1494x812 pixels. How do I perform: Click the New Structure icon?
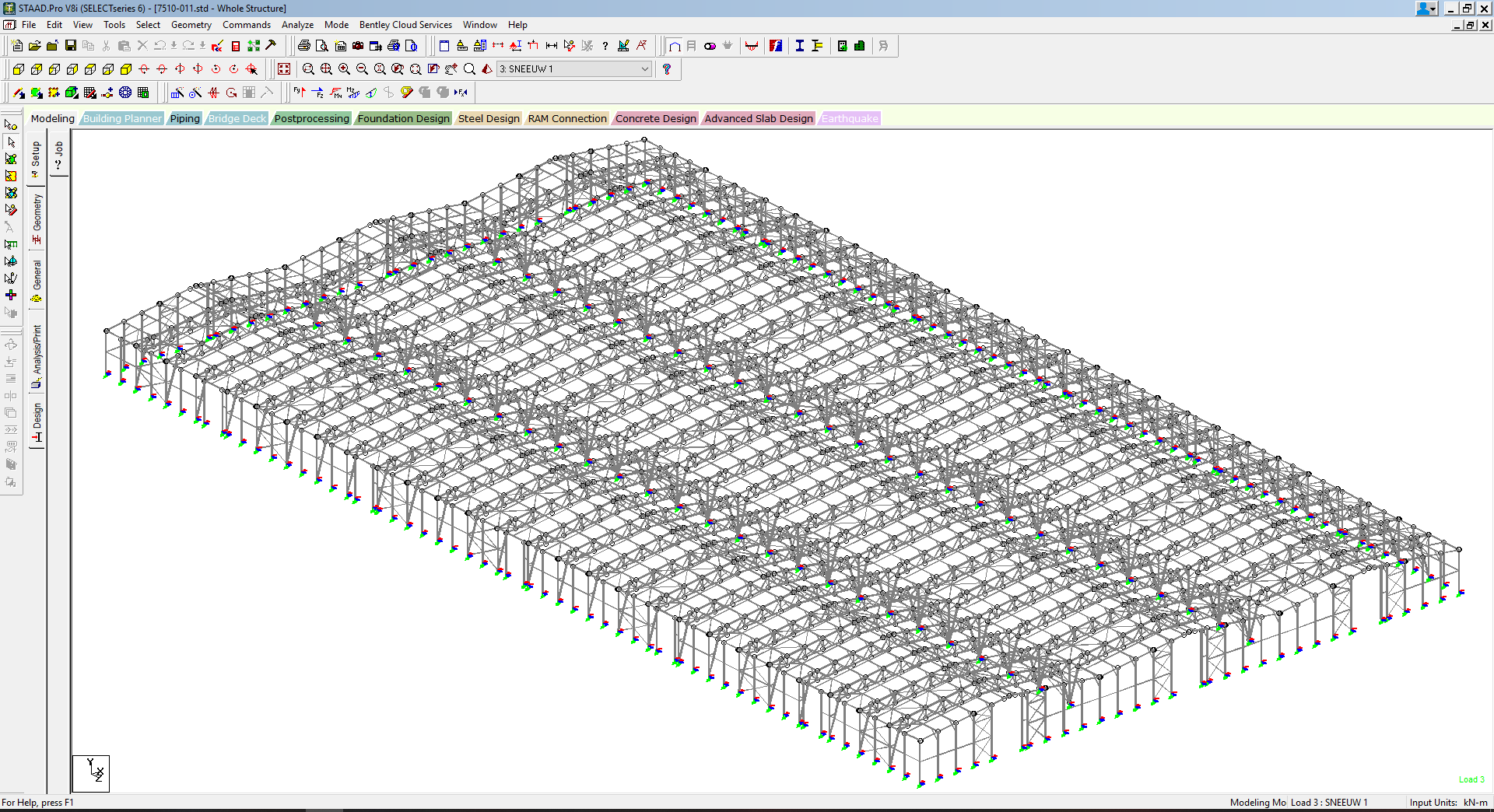click(x=17, y=46)
